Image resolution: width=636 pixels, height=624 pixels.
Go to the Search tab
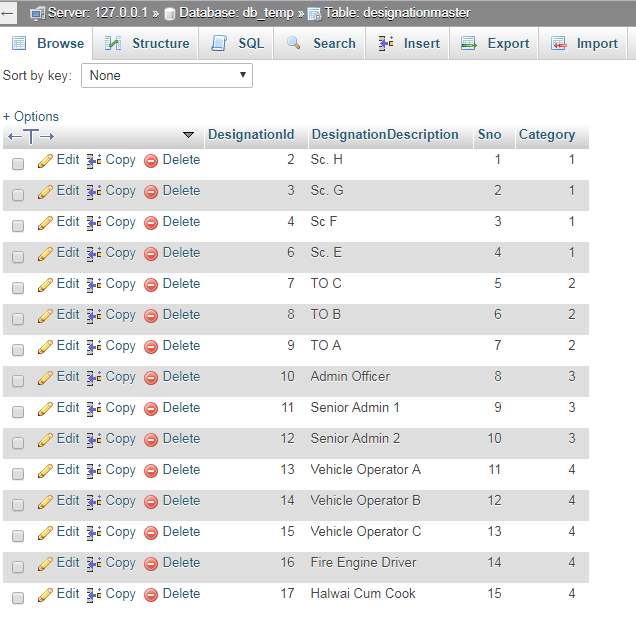pyautogui.click(x=320, y=43)
